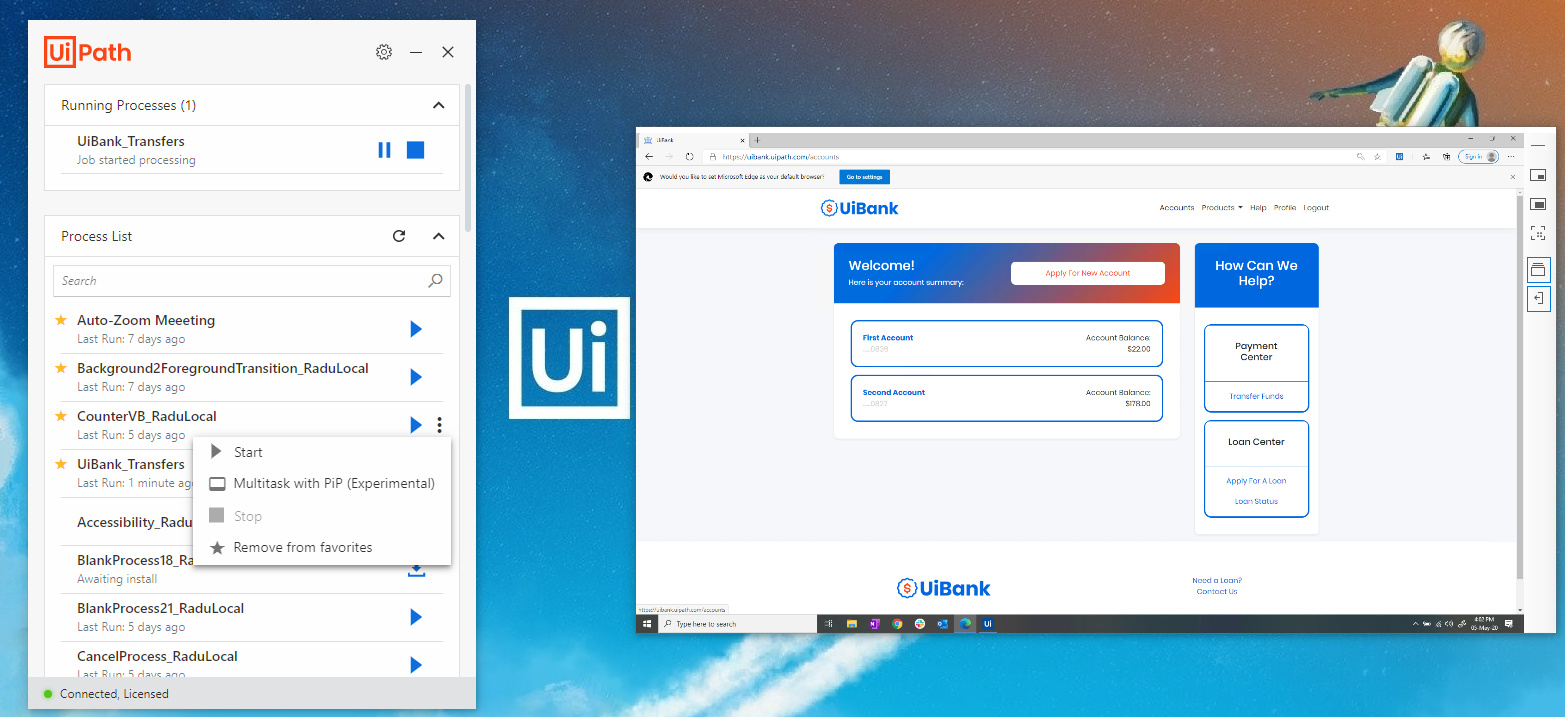Image resolution: width=1565 pixels, height=717 pixels.
Task: Unfavorite Auto-Zoom Meeeting via its star
Action: [61, 320]
